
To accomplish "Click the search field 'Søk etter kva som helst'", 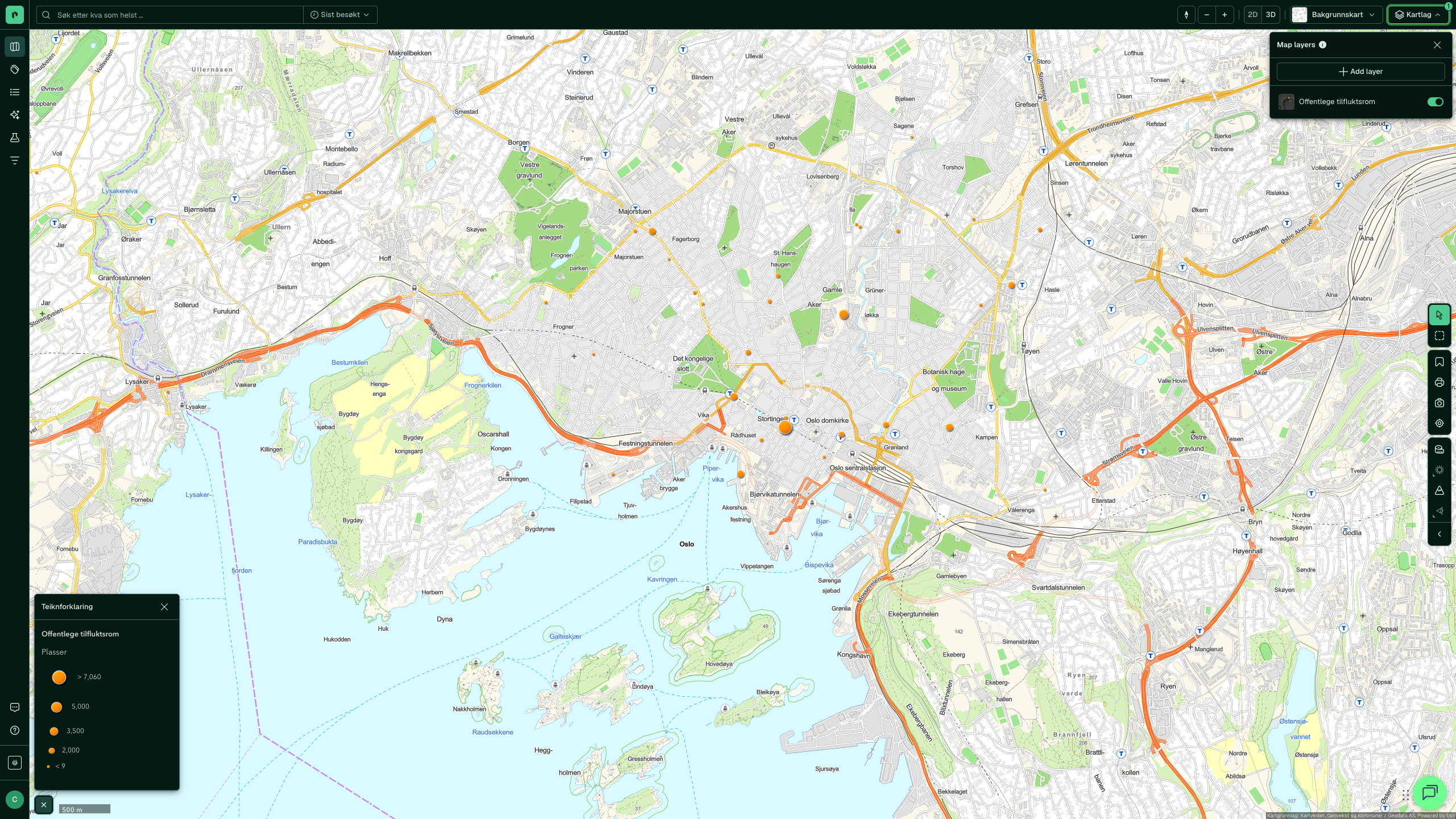I will (x=171, y=15).
